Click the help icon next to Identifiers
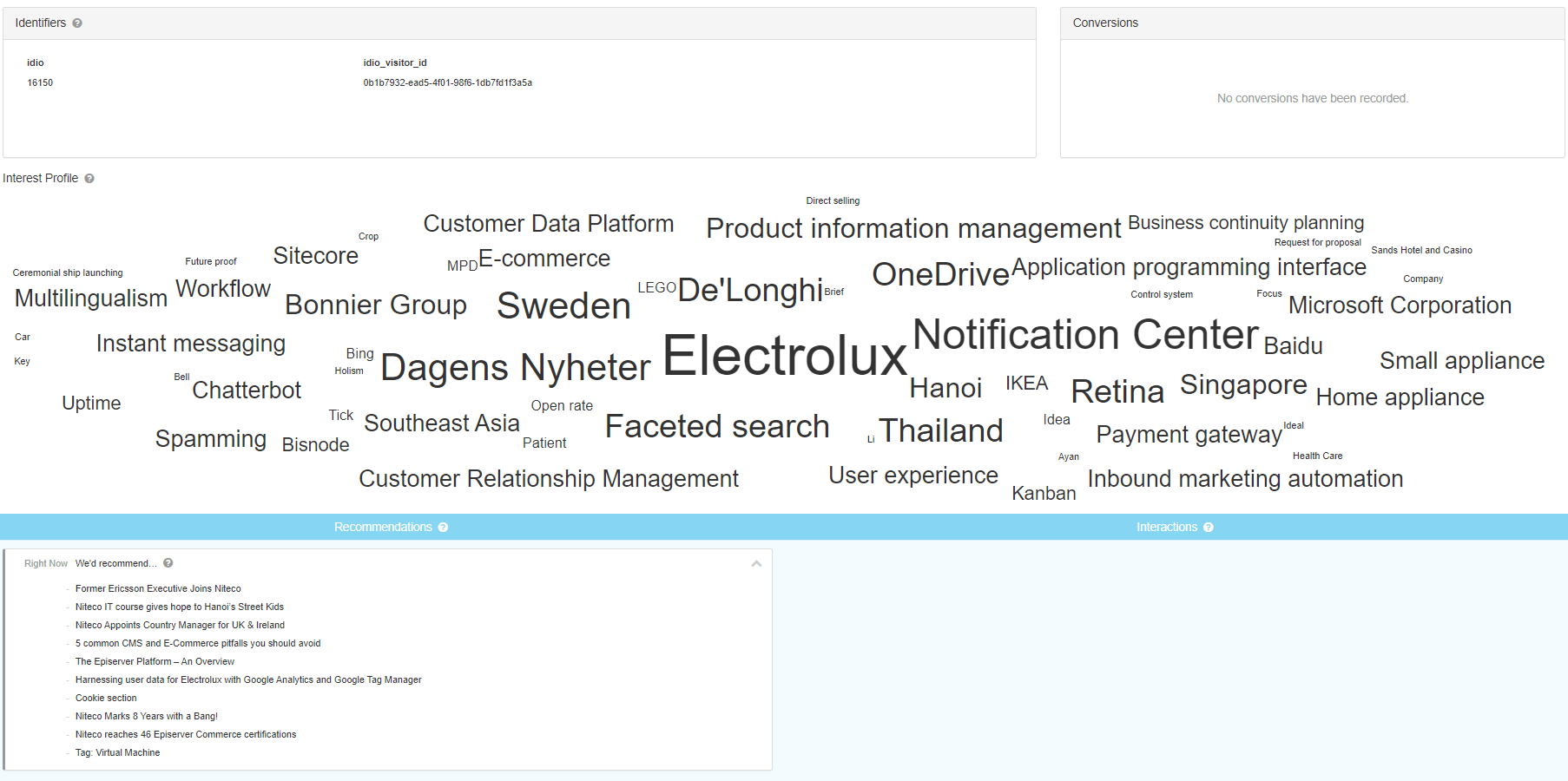The image size is (1568, 781). coord(77,23)
